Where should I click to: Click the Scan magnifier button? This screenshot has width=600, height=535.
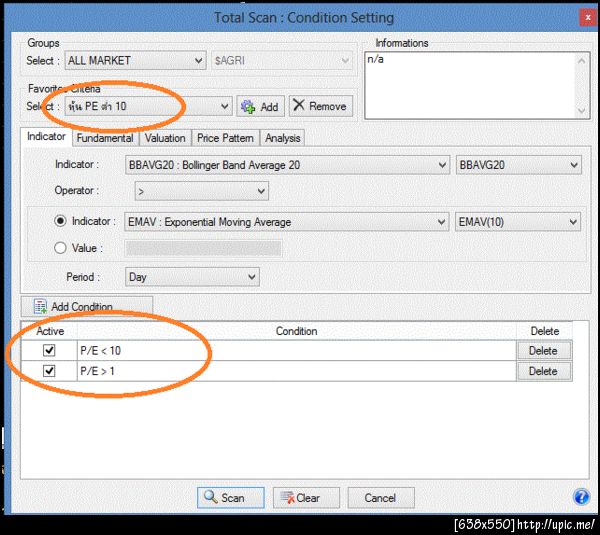pyautogui.click(x=230, y=497)
